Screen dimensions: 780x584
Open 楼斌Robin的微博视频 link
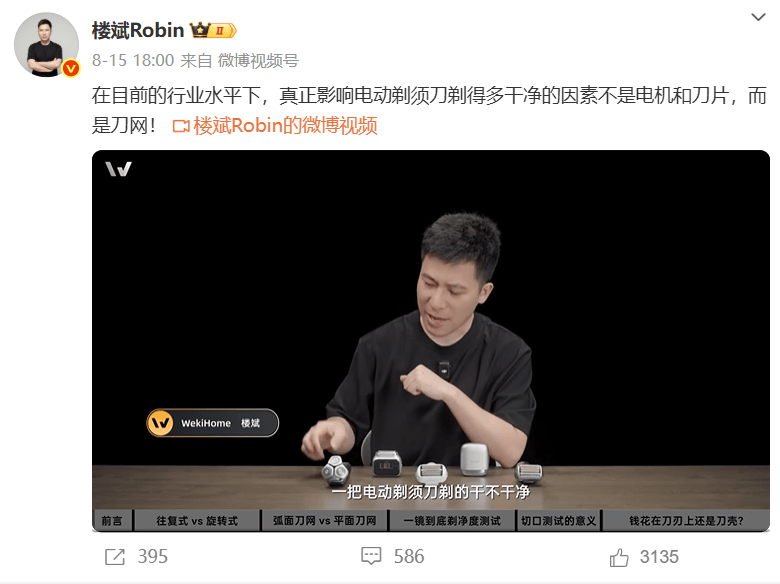(x=285, y=125)
